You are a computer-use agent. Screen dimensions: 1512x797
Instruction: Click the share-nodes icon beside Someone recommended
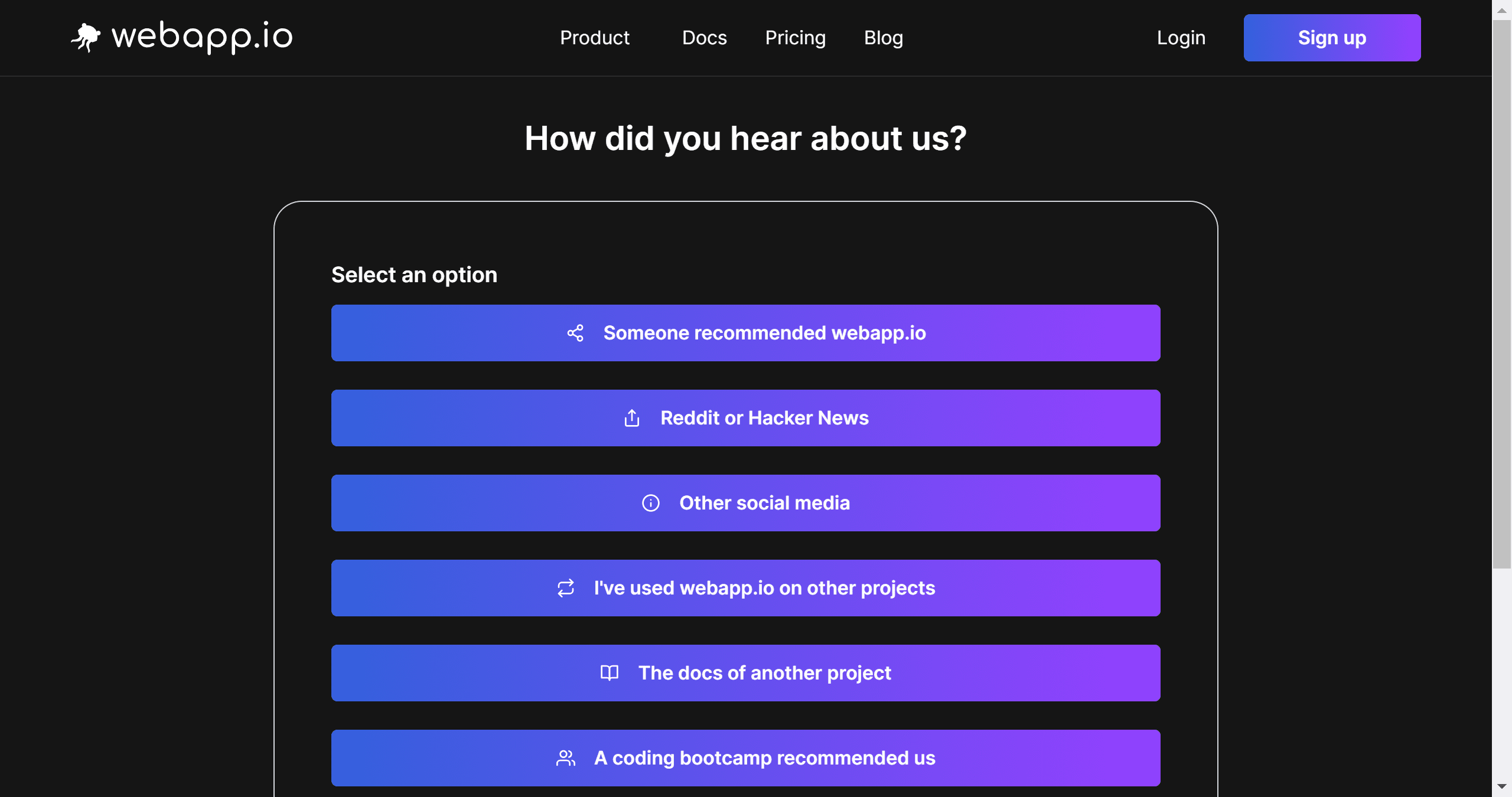(575, 333)
